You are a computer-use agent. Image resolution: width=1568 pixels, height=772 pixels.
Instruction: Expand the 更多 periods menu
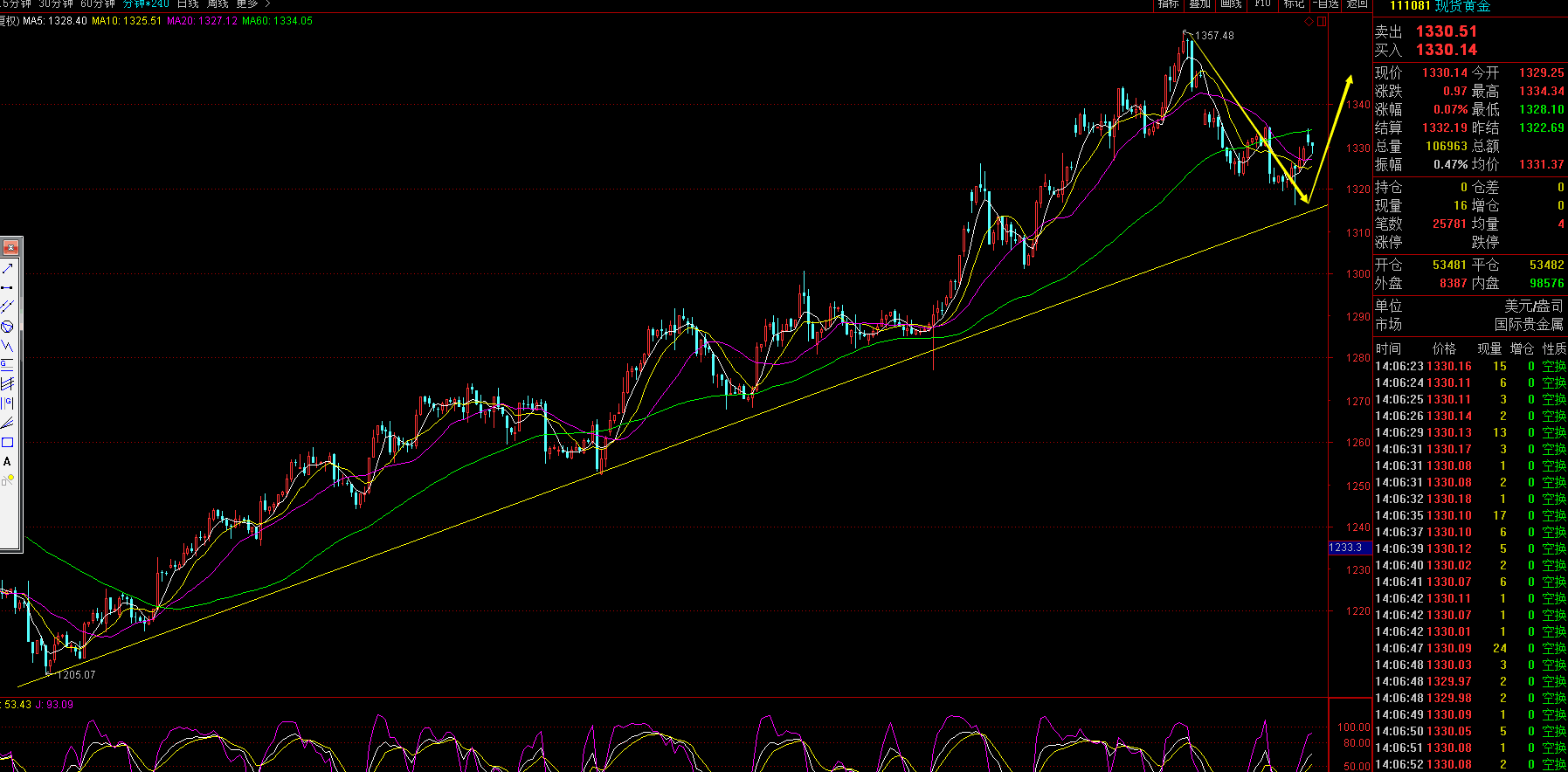253,4
